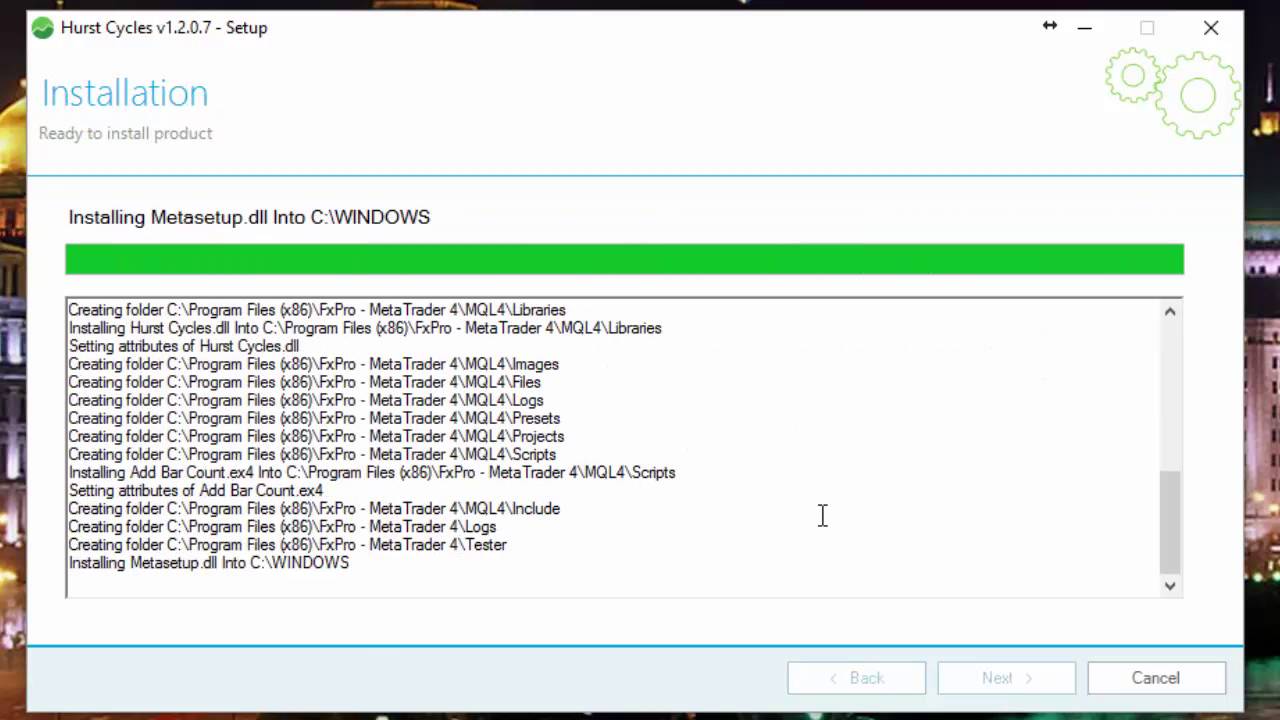Click the double-arrow resize icon in title bar
Viewport: 1280px width, 720px height.
point(1049,26)
